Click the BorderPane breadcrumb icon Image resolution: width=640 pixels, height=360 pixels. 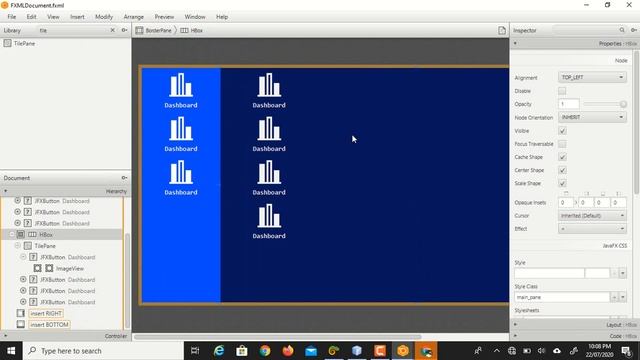[139, 30]
